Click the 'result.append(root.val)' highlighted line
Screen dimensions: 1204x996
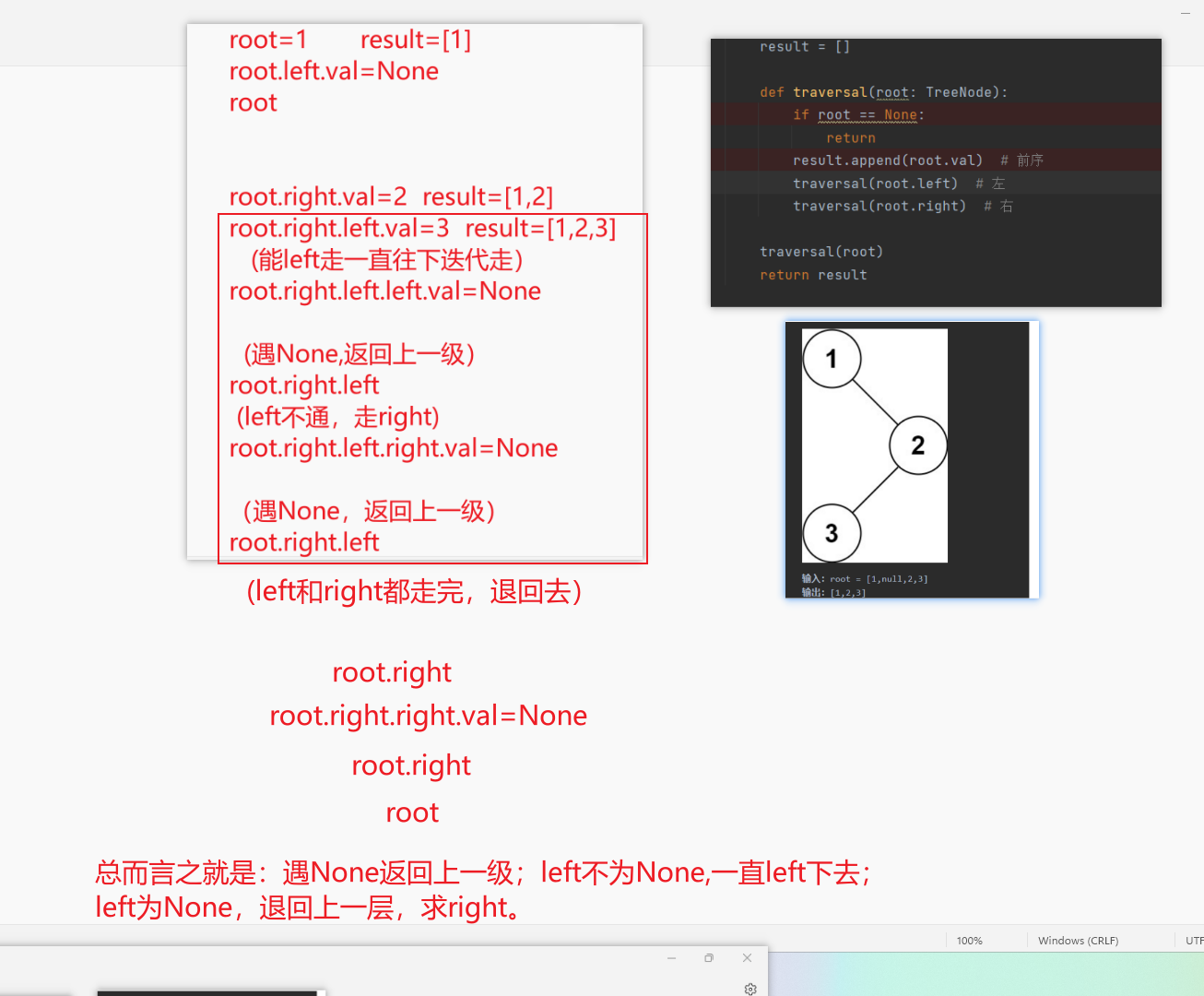(x=888, y=160)
